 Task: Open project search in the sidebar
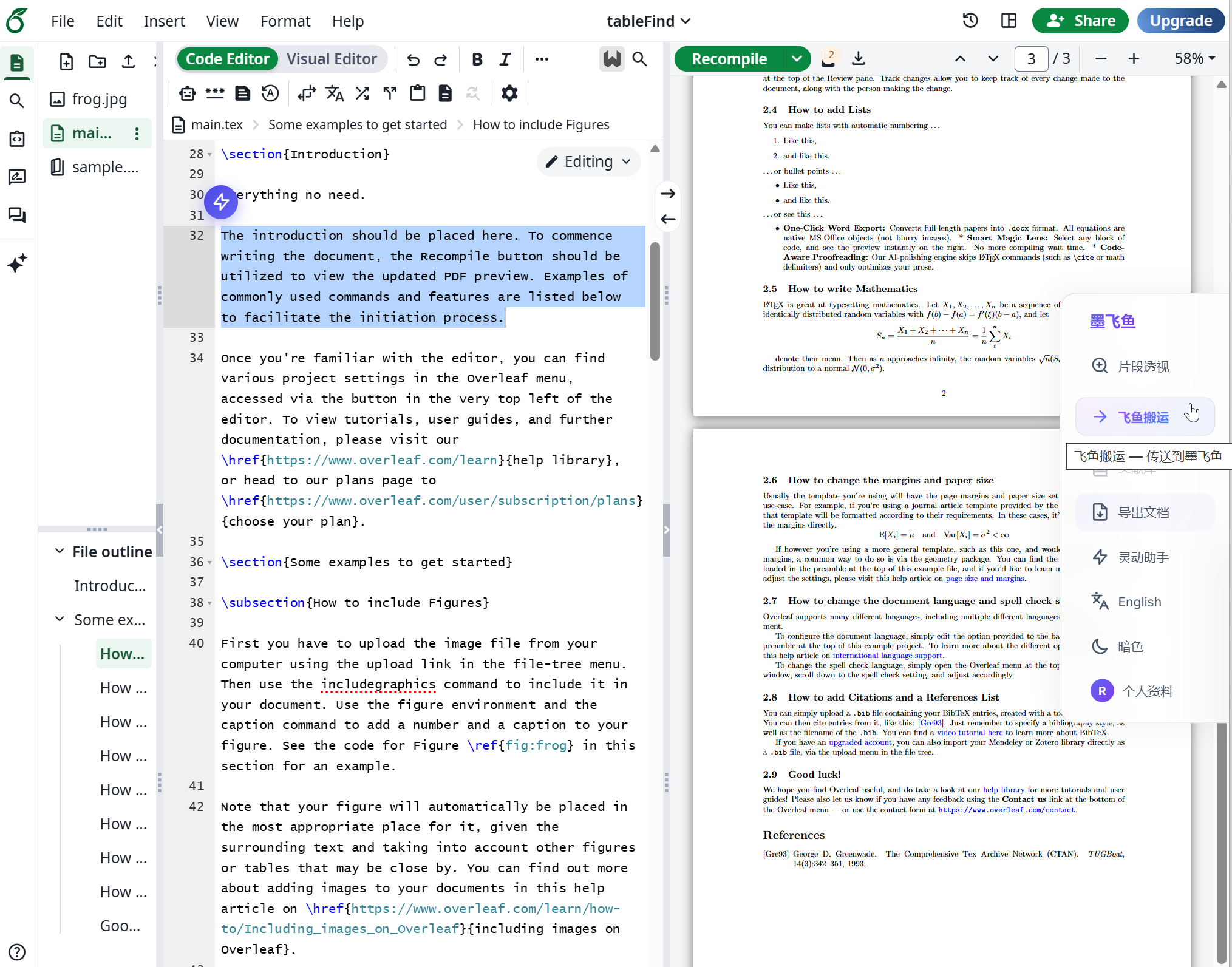(x=17, y=101)
